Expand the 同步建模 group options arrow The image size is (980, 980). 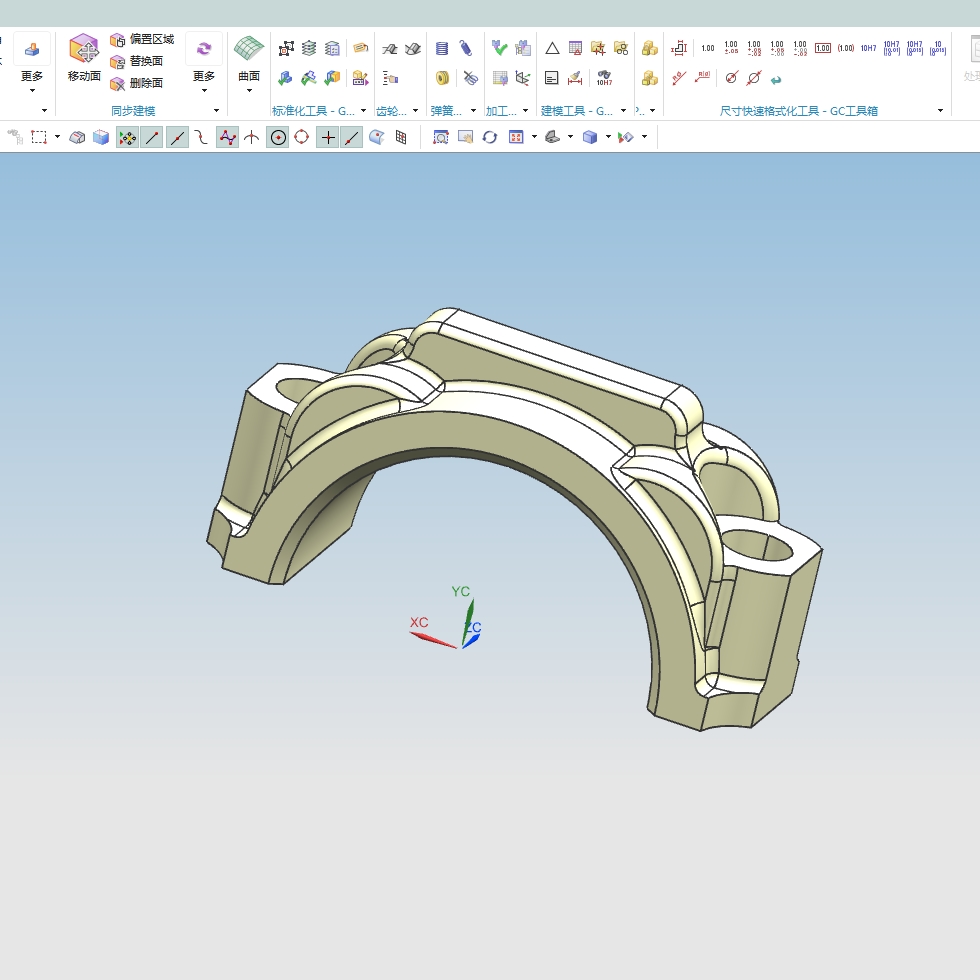click(216, 111)
